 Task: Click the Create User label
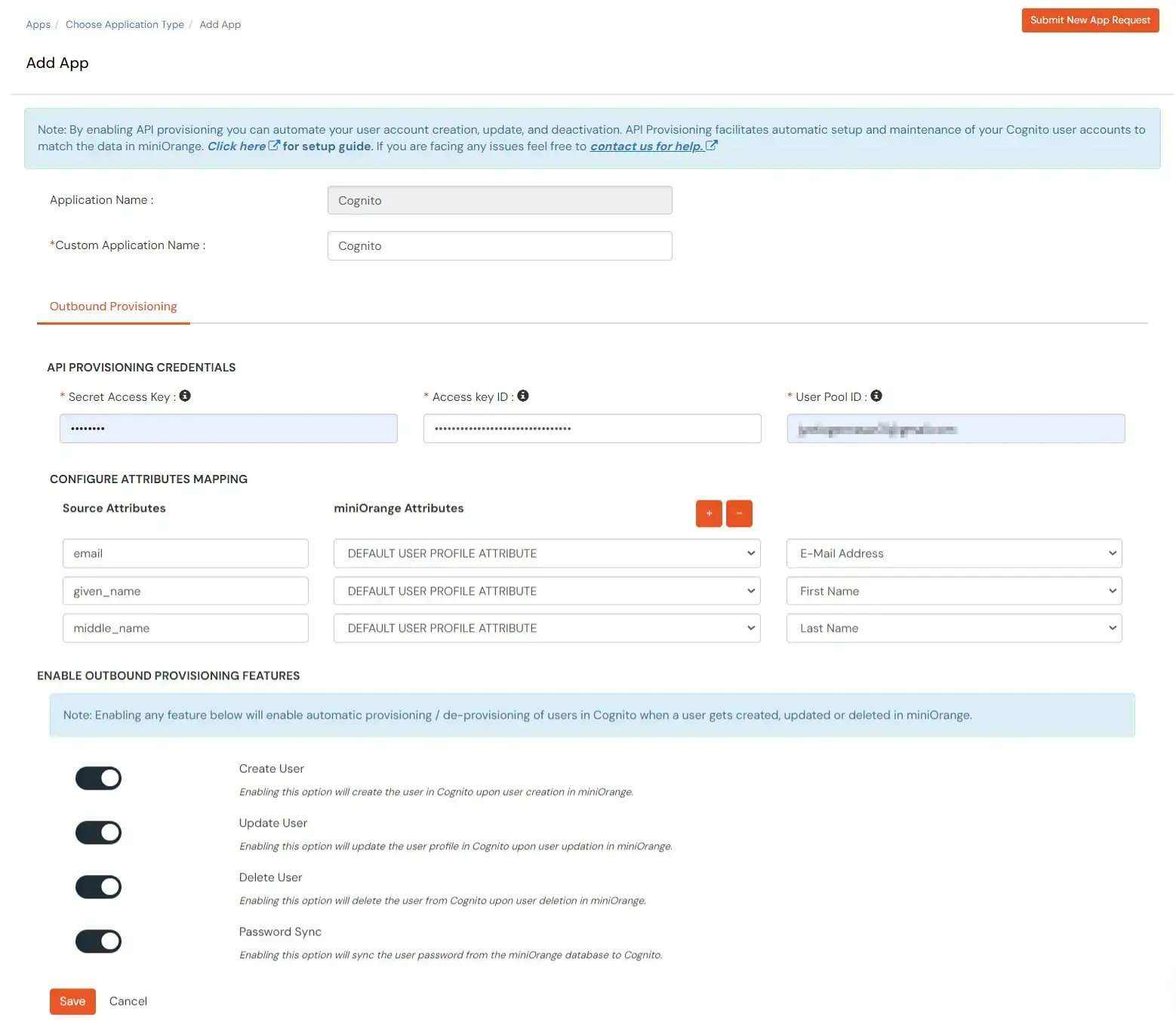coord(272,769)
